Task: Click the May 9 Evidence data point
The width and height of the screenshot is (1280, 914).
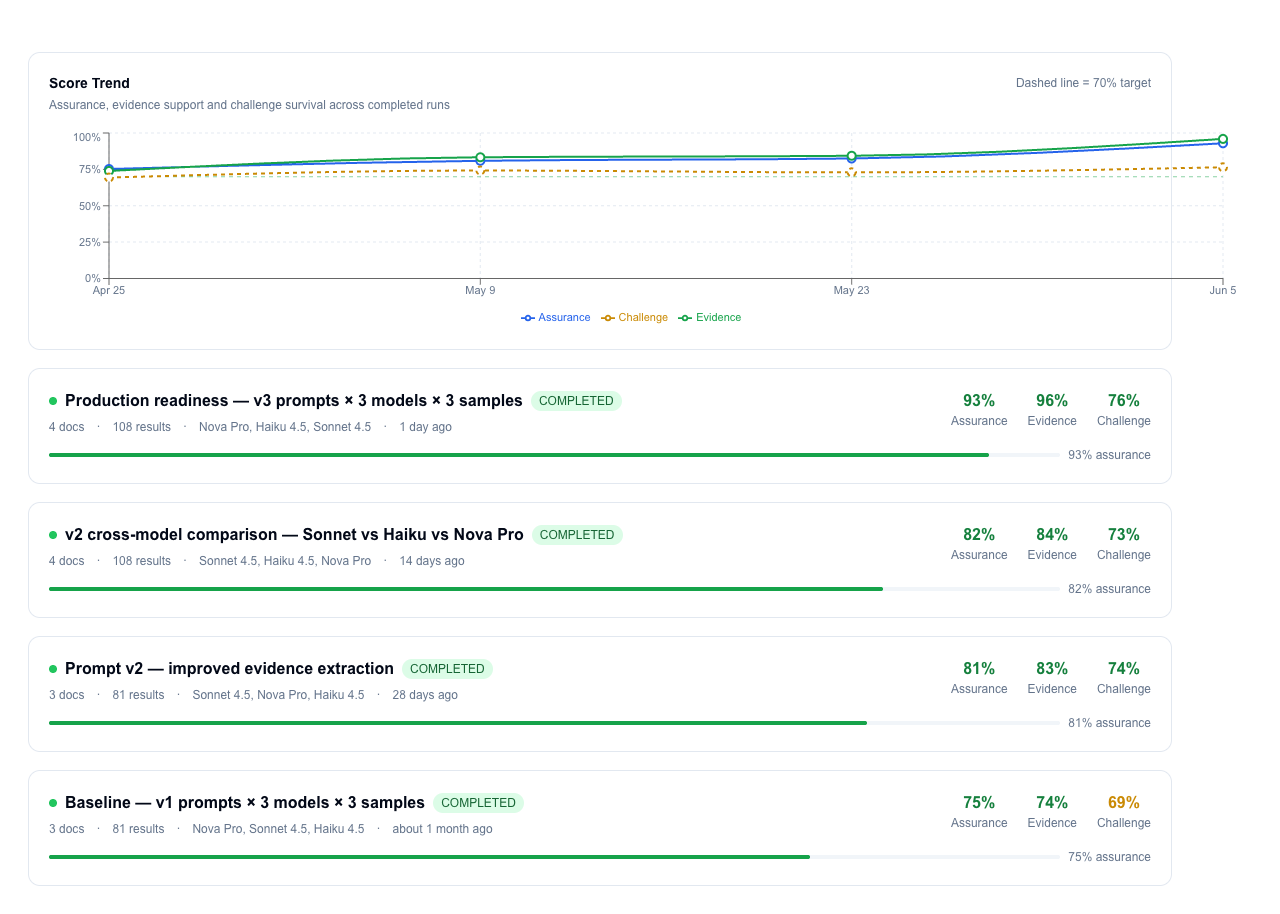Action: (x=480, y=158)
